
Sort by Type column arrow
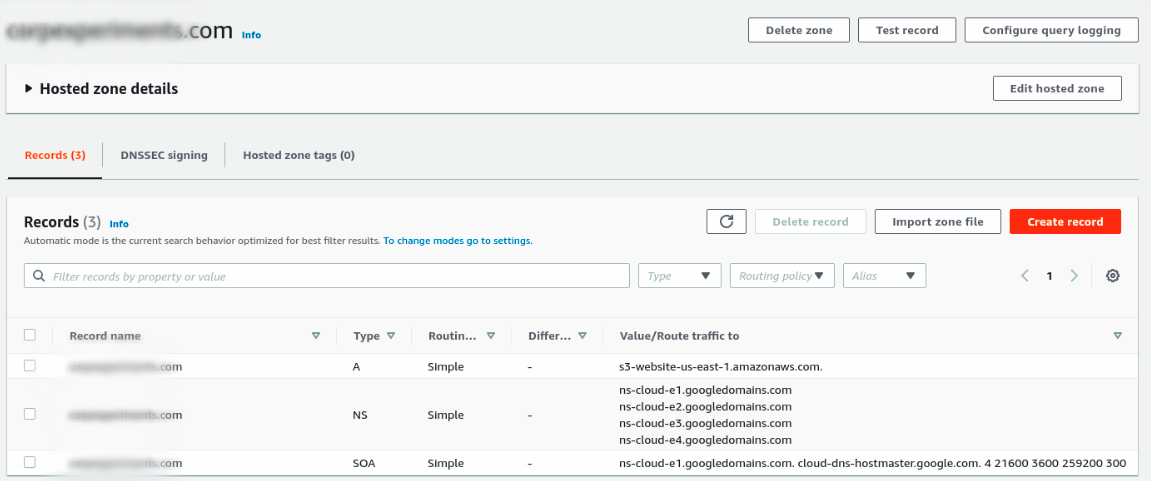(x=391, y=336)
